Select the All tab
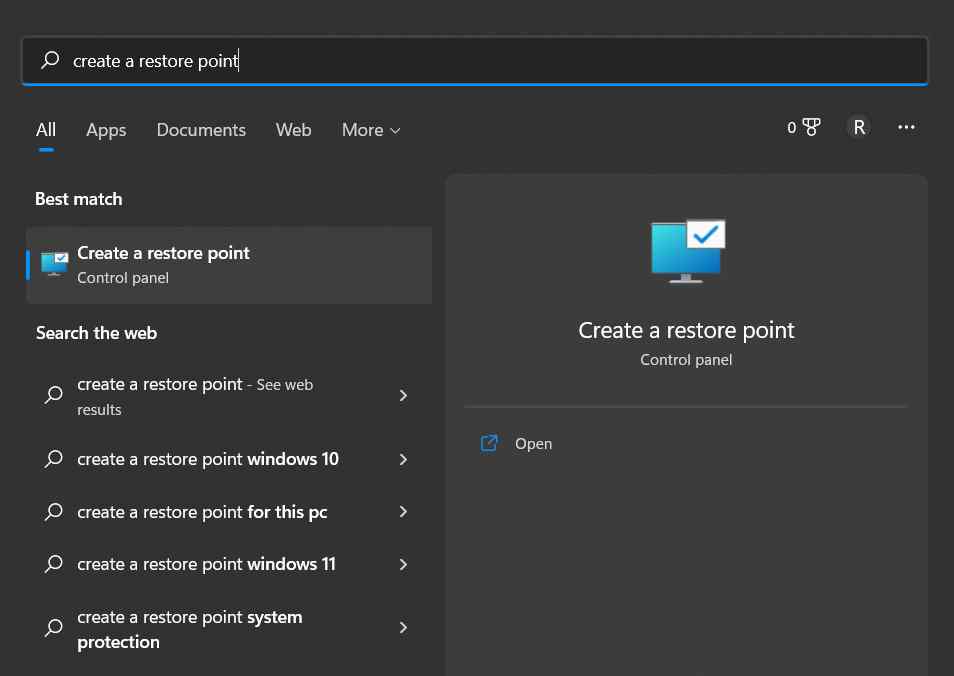Image resolution: width=954 pixels, height=676 pixels. pyautogui.click(x=46, y=130)
